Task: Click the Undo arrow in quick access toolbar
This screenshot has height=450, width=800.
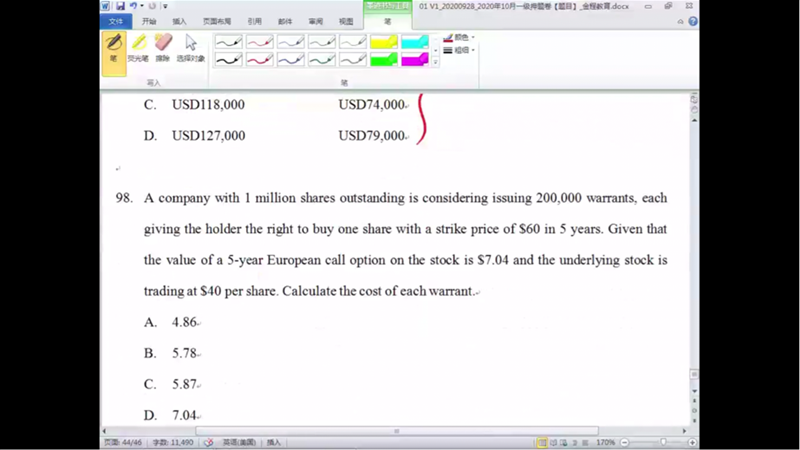Action: coord(133,6)
